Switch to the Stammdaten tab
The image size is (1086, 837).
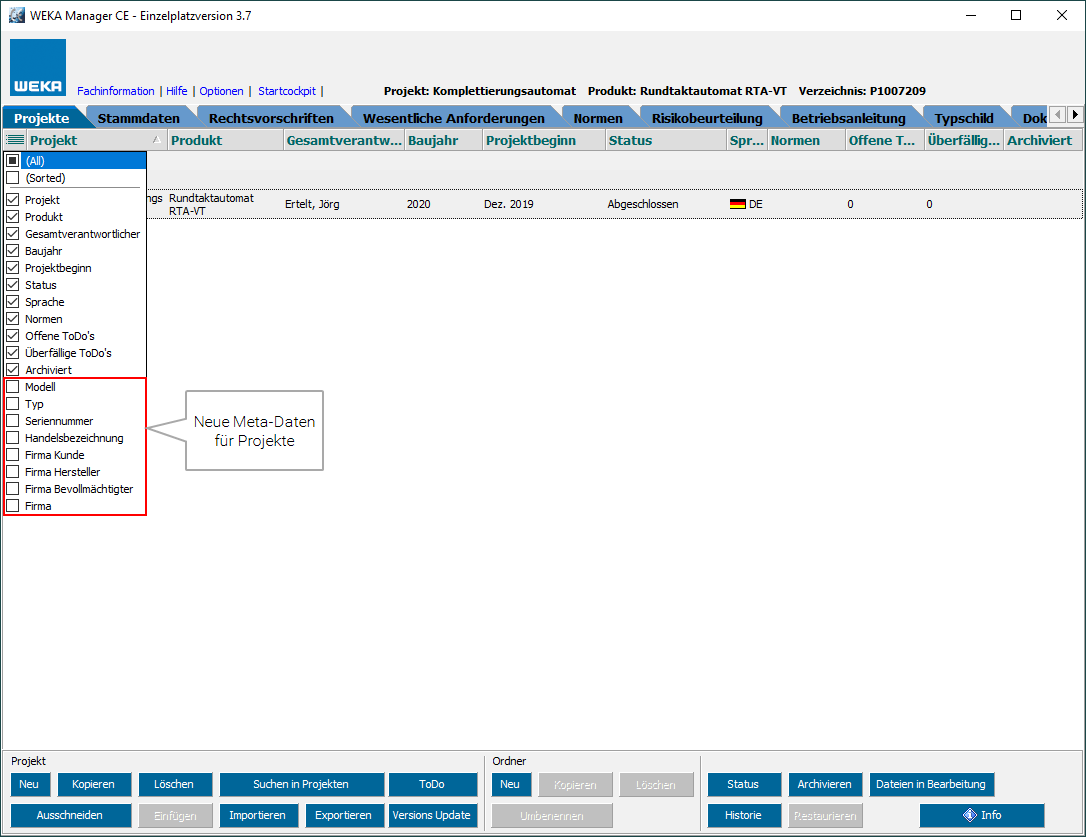138,118
